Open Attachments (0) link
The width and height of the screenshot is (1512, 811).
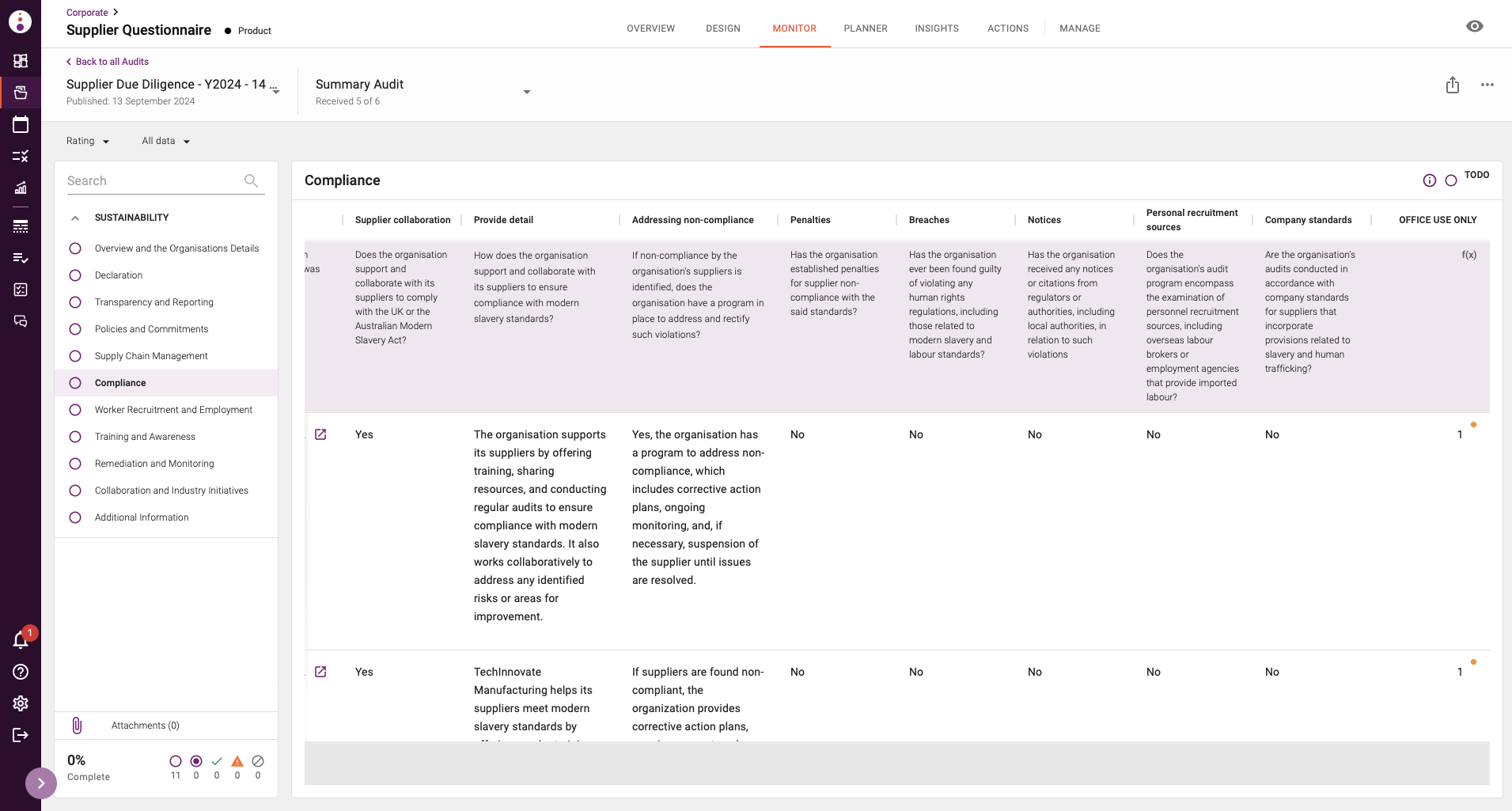tap(146, 726)
